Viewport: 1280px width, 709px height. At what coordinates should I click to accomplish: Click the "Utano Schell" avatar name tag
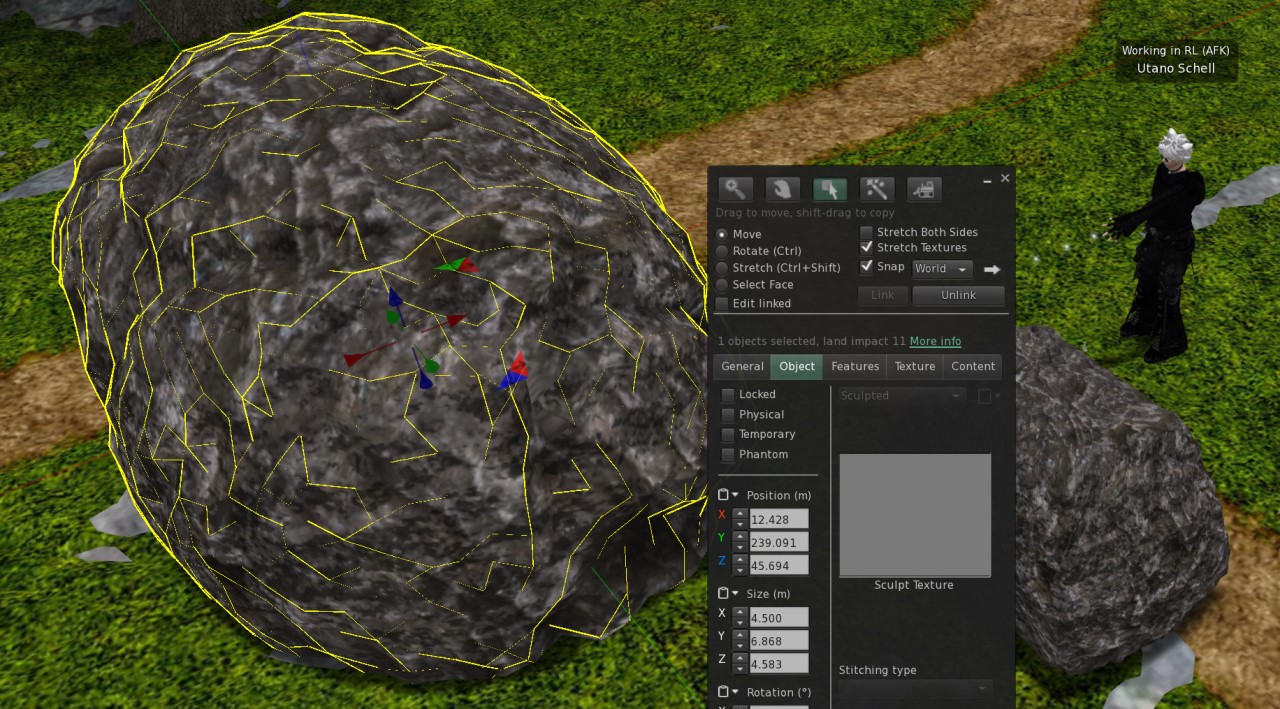pyautogui.click(x=1176, y=69)
